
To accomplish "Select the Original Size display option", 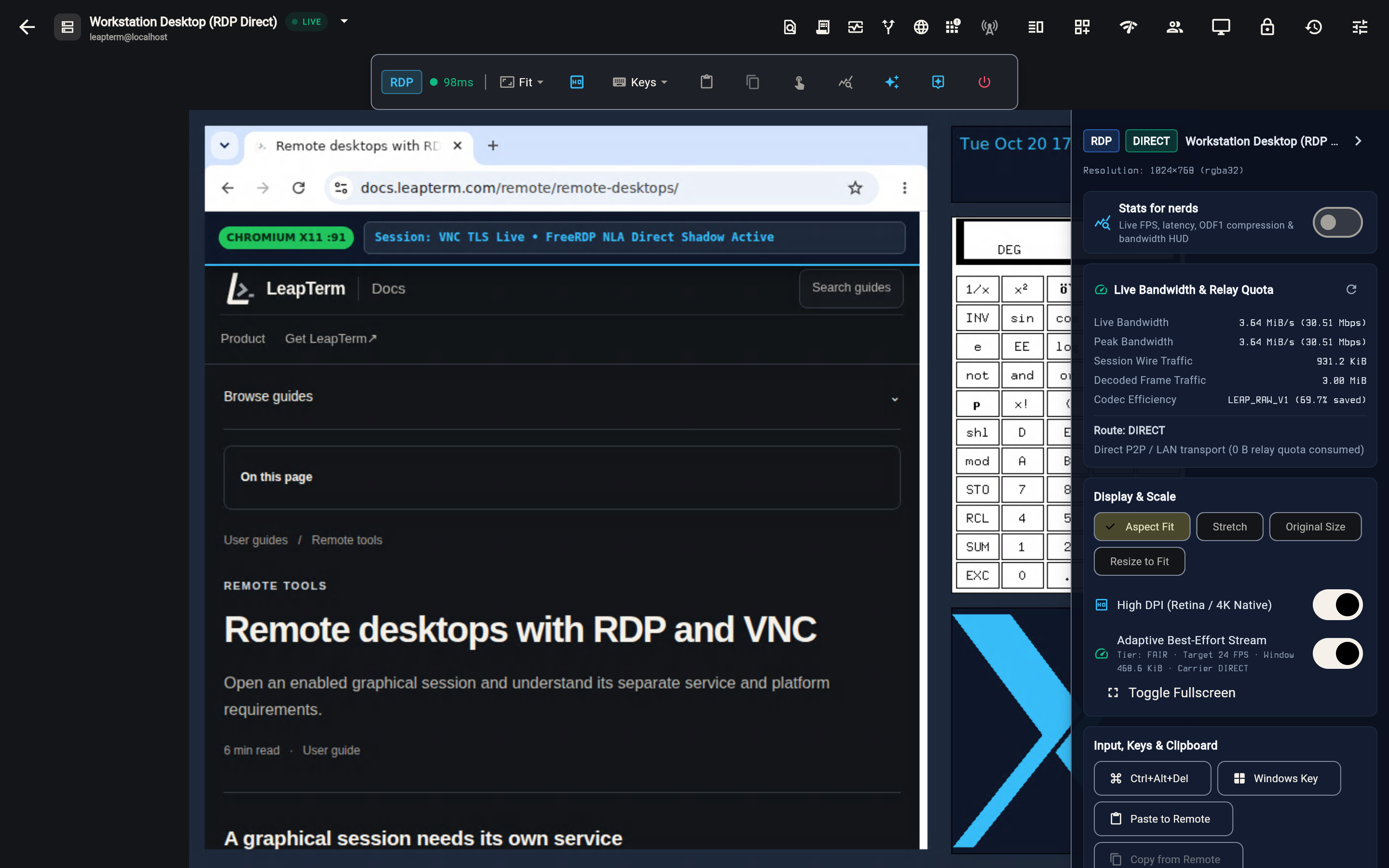I will coord(1315,527).
